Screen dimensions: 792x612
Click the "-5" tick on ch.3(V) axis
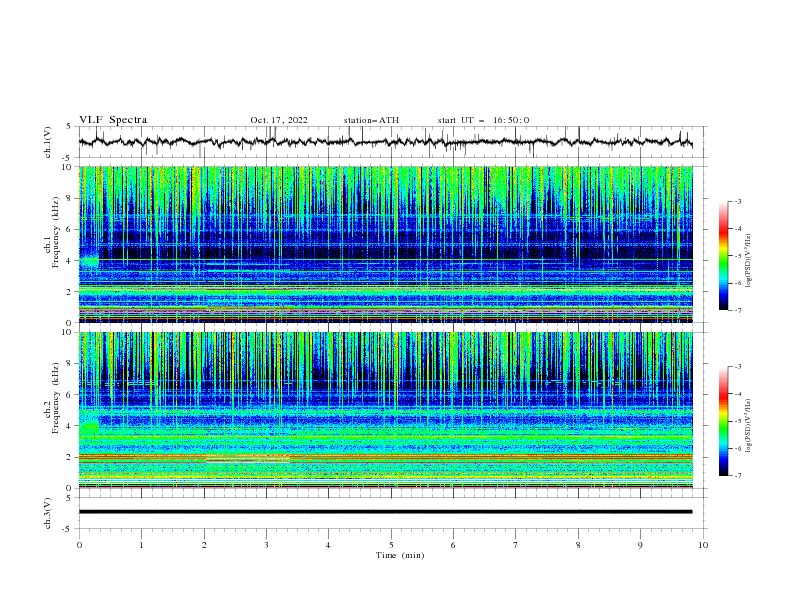tap(68, 529)
